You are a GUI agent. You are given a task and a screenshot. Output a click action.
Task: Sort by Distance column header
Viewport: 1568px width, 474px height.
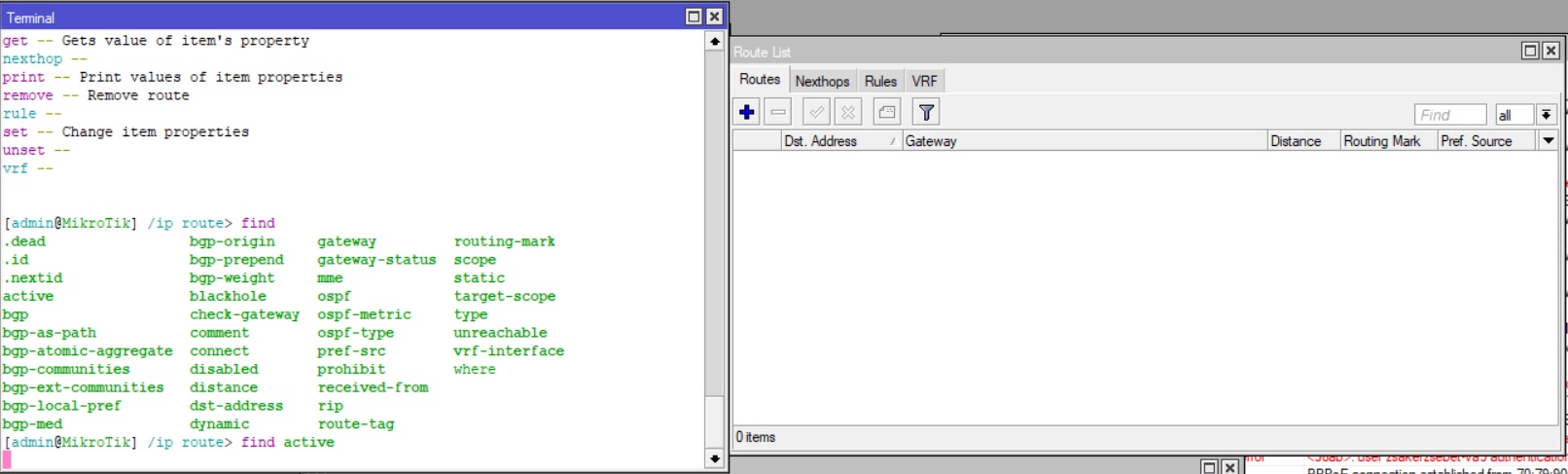(x=1303, y=141)
